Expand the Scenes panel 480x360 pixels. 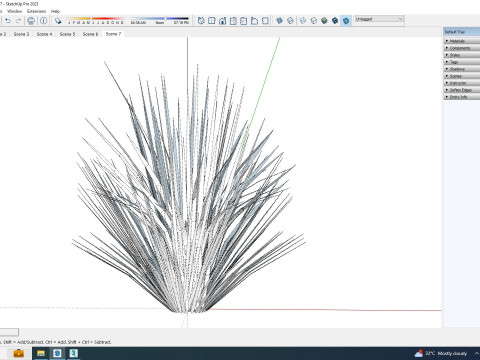click(462, 76)
